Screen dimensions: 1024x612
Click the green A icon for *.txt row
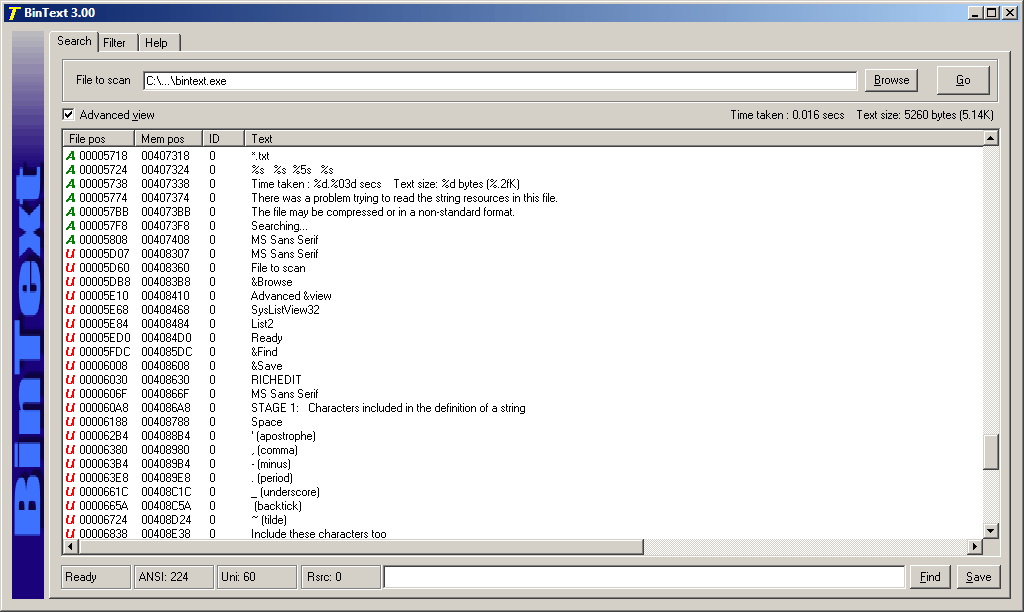[71, 156]
